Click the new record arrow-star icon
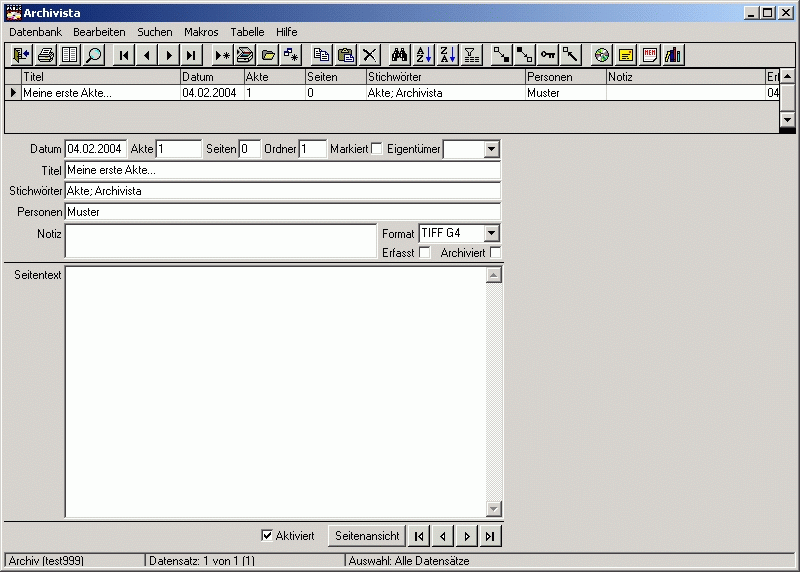The height and width of the screenshot is (572, 800). coord(222,55)
